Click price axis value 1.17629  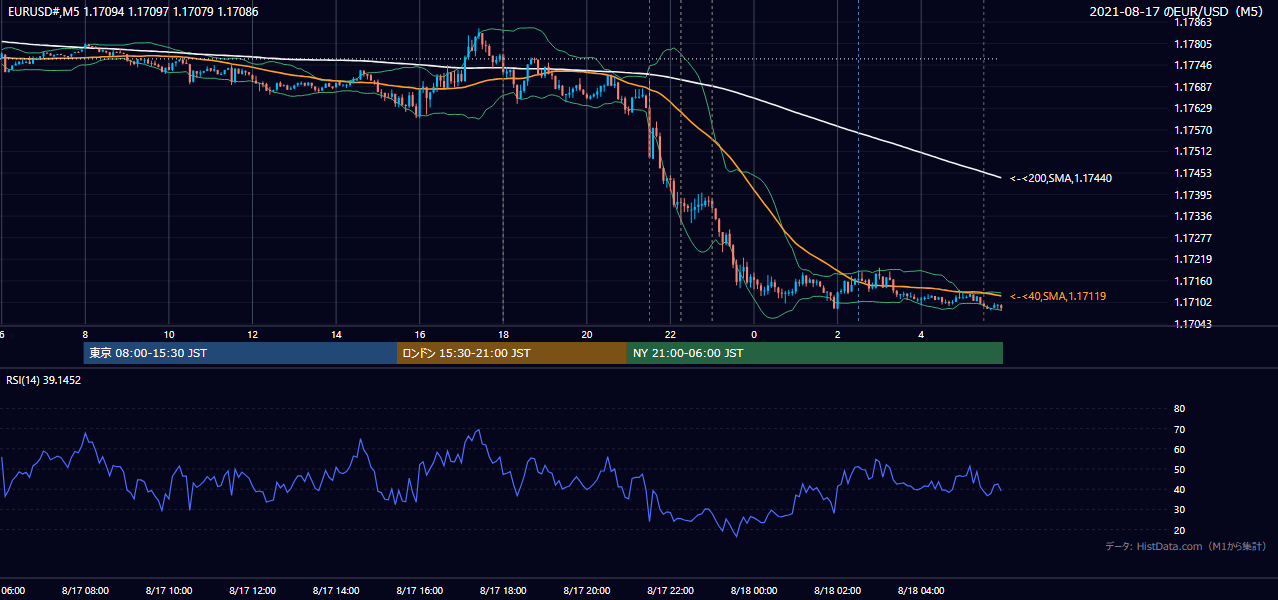[x=1192, y=108]
